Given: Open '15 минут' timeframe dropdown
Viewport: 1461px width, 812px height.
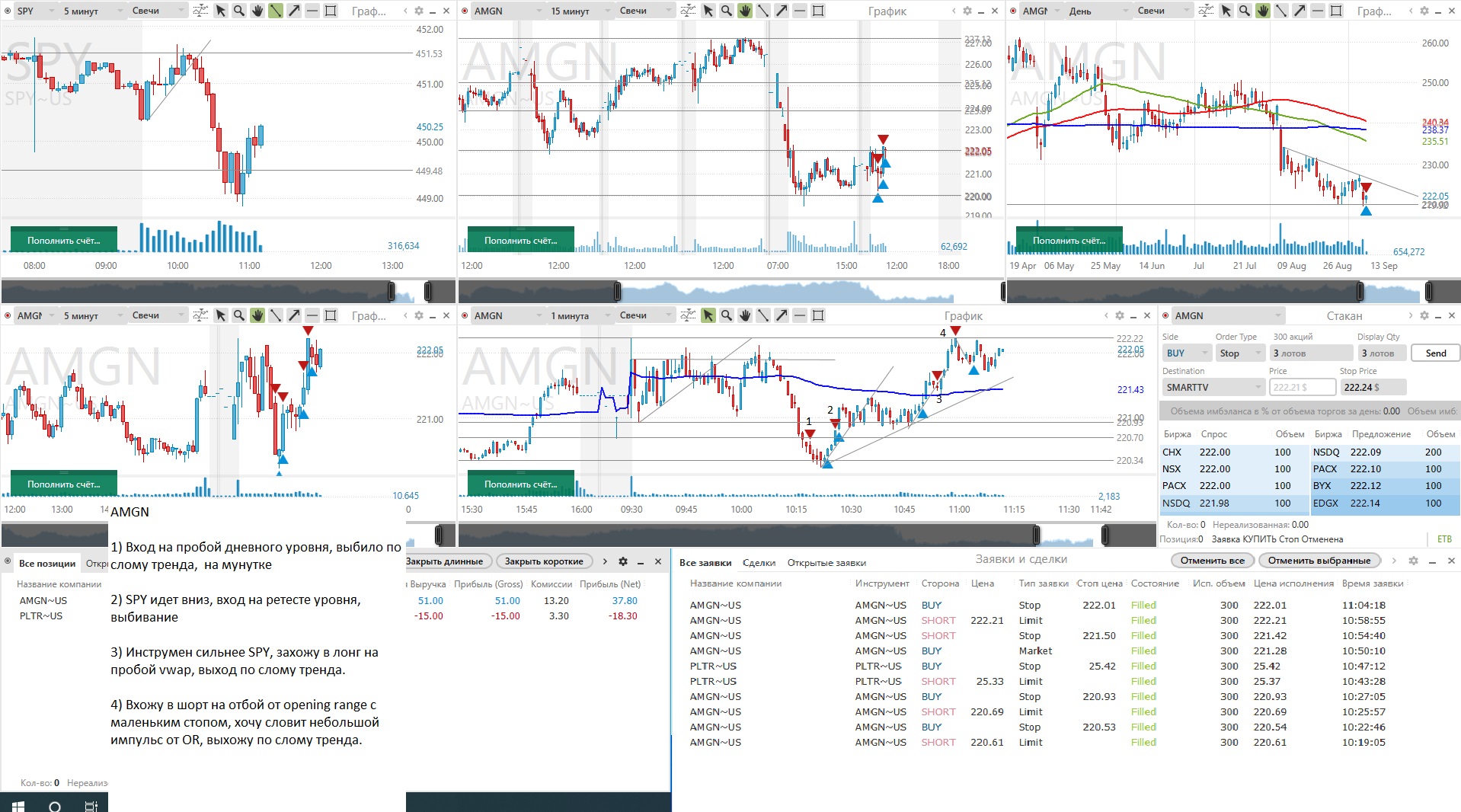Looking at the screenshot, I should click(x=581, y=11).
